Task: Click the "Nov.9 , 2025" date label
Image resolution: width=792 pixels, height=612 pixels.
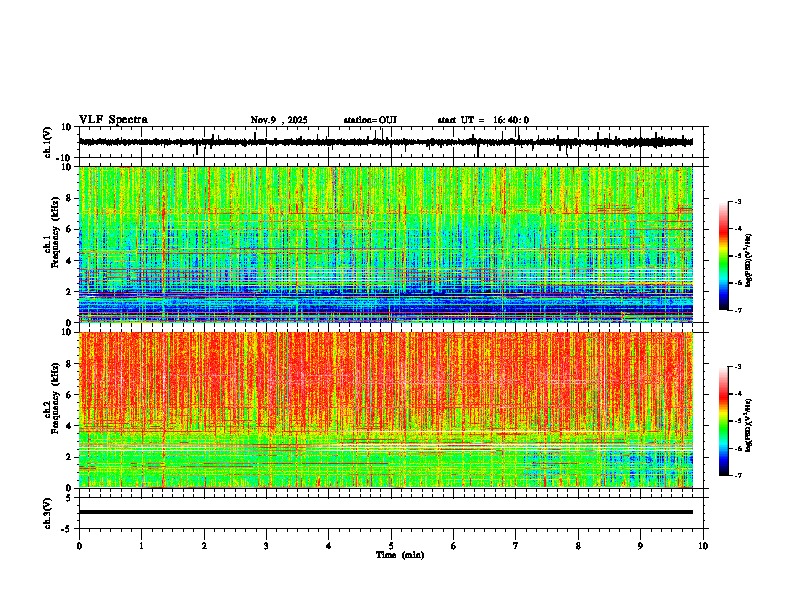Action: 279,120
